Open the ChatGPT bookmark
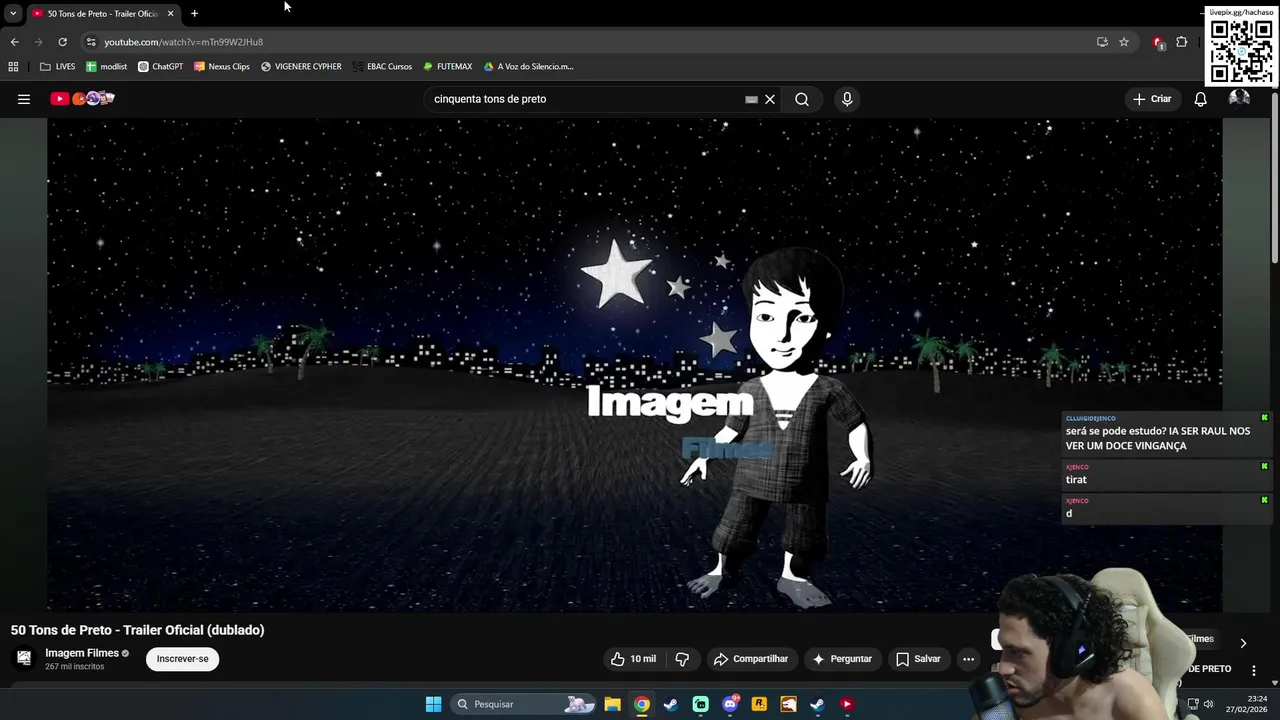 161,67
